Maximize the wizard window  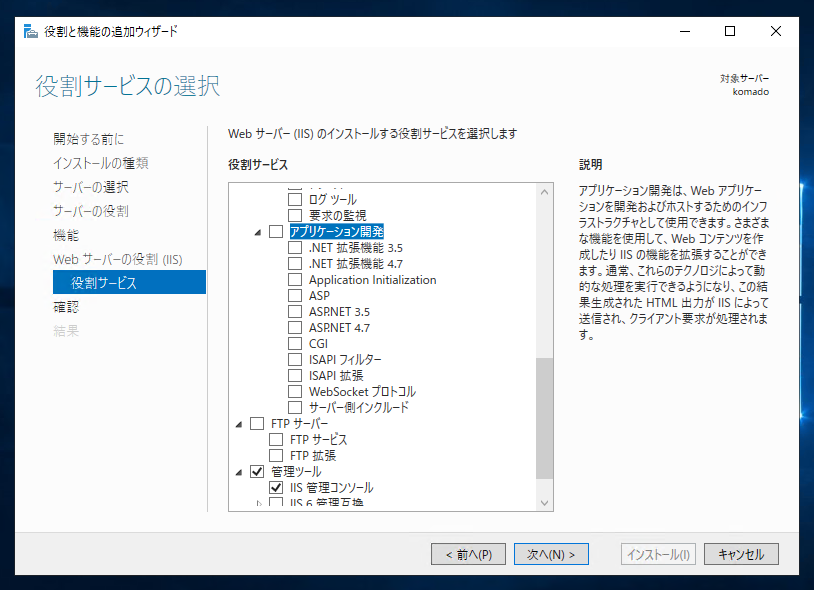[730, 31]
